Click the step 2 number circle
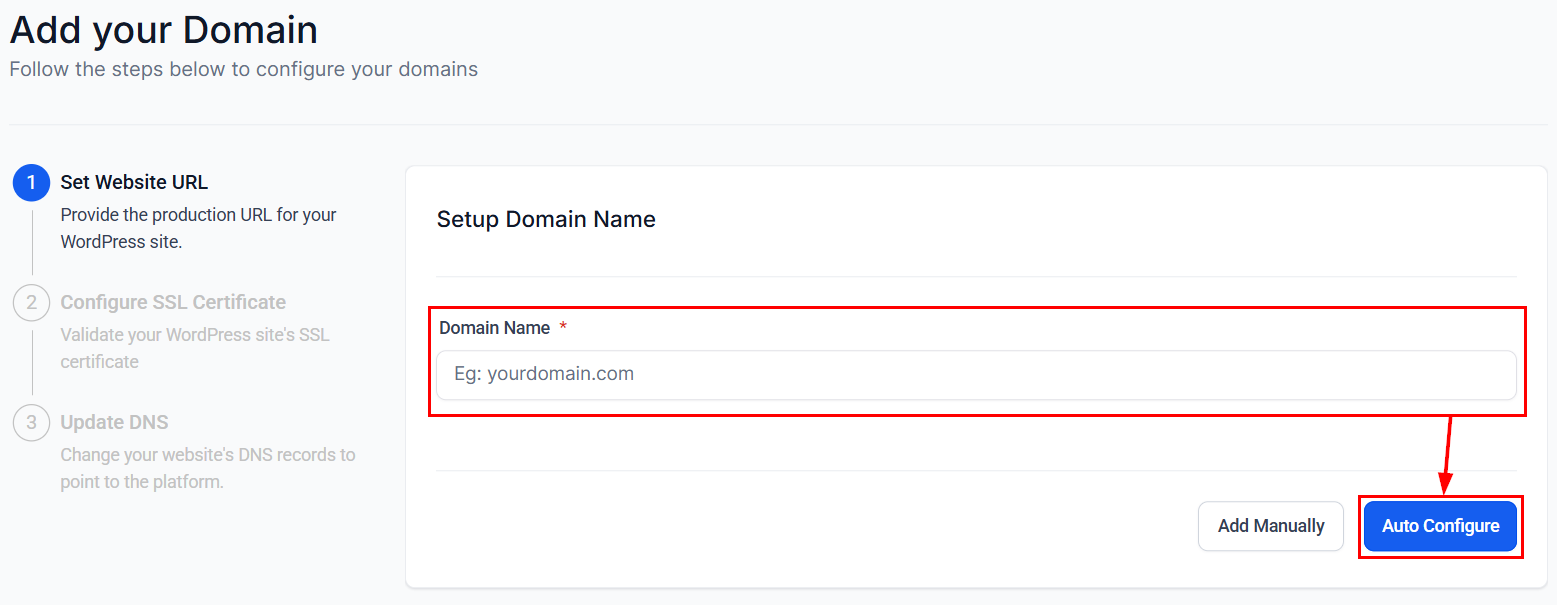 pyautogui.click(x=31, y=303)
